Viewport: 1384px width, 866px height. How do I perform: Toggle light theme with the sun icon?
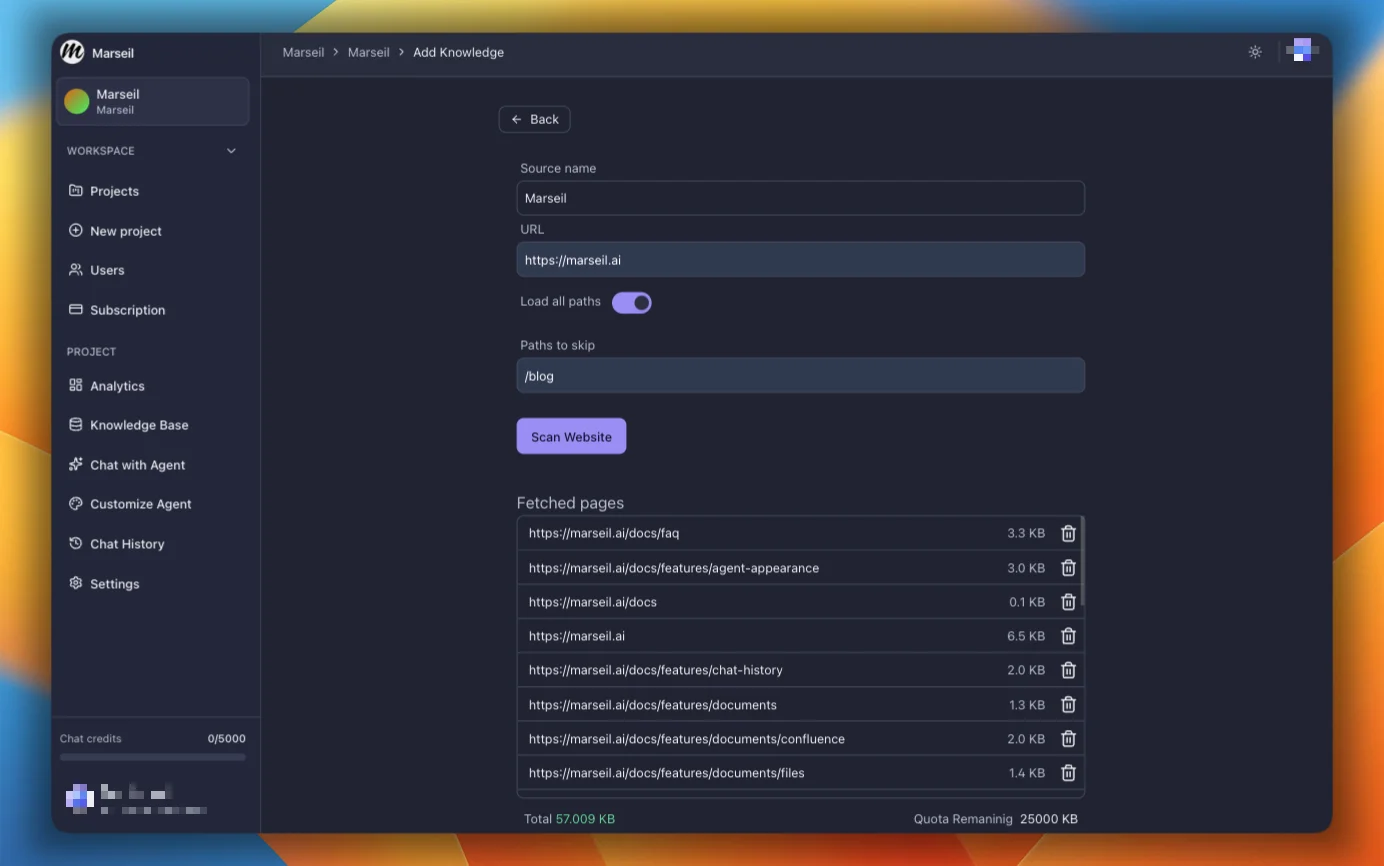[x=1255, y=52]
